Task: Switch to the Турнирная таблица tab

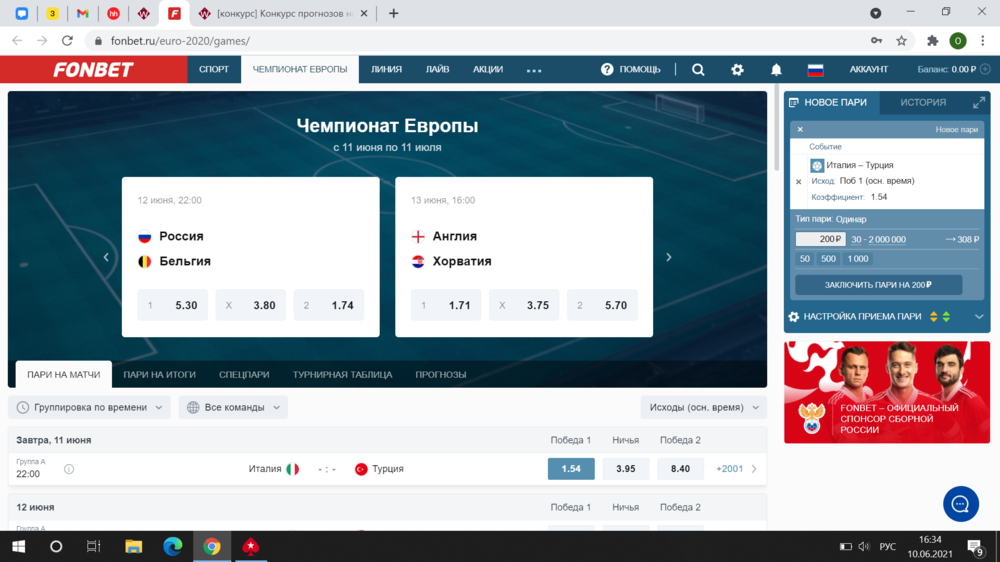Action: pos(342,375)
